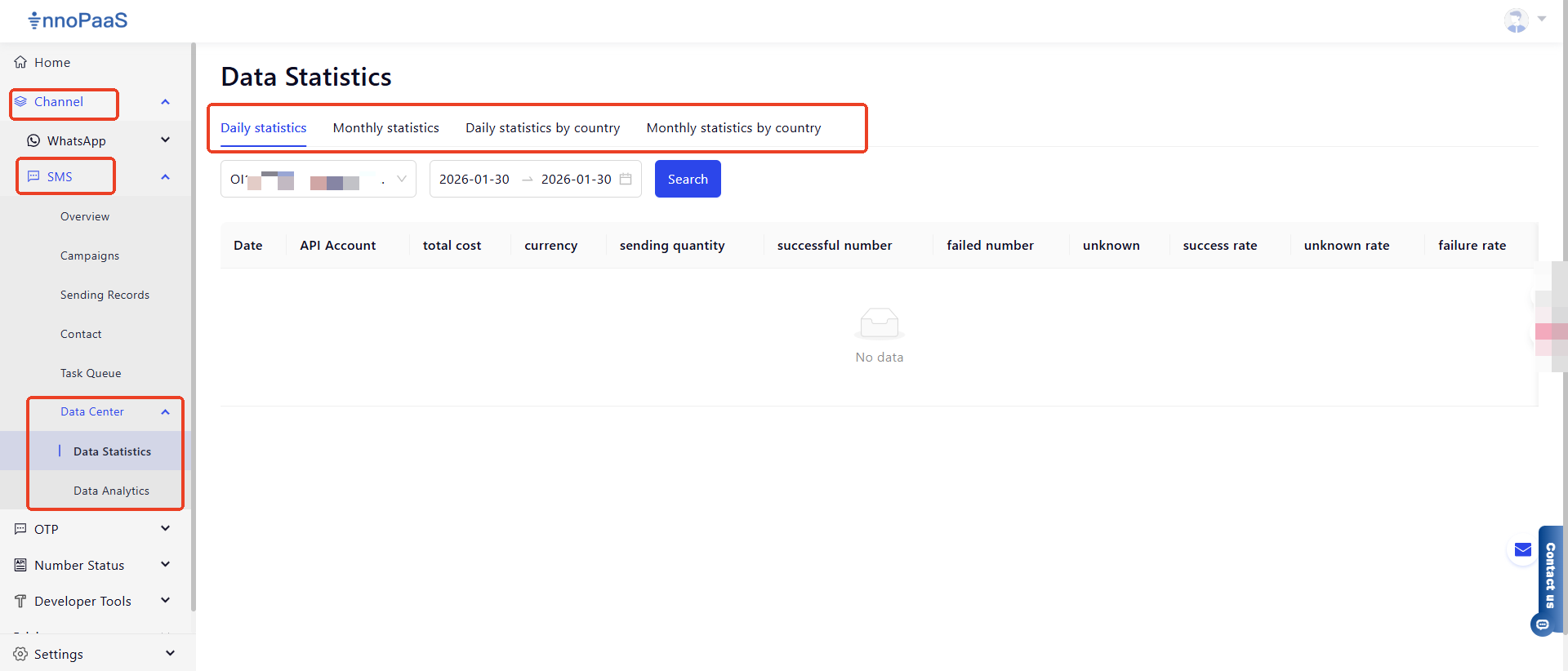Open the API account dropdown
1568x671 pixels.
(318, 179)
